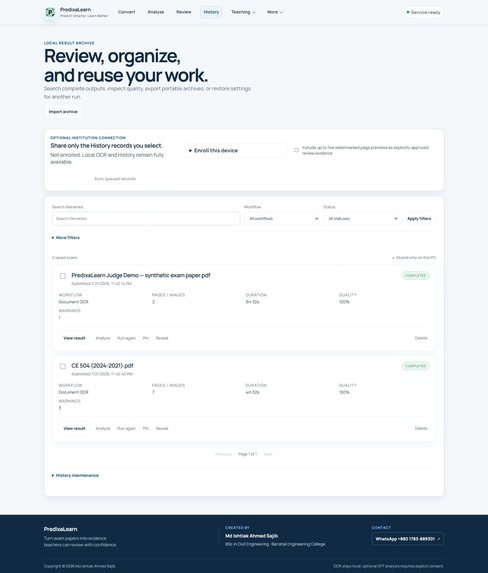Click Completed badge on PredixaLearn Judge Demo
Viewport: 488px width, 573px height.
point(416,276)
